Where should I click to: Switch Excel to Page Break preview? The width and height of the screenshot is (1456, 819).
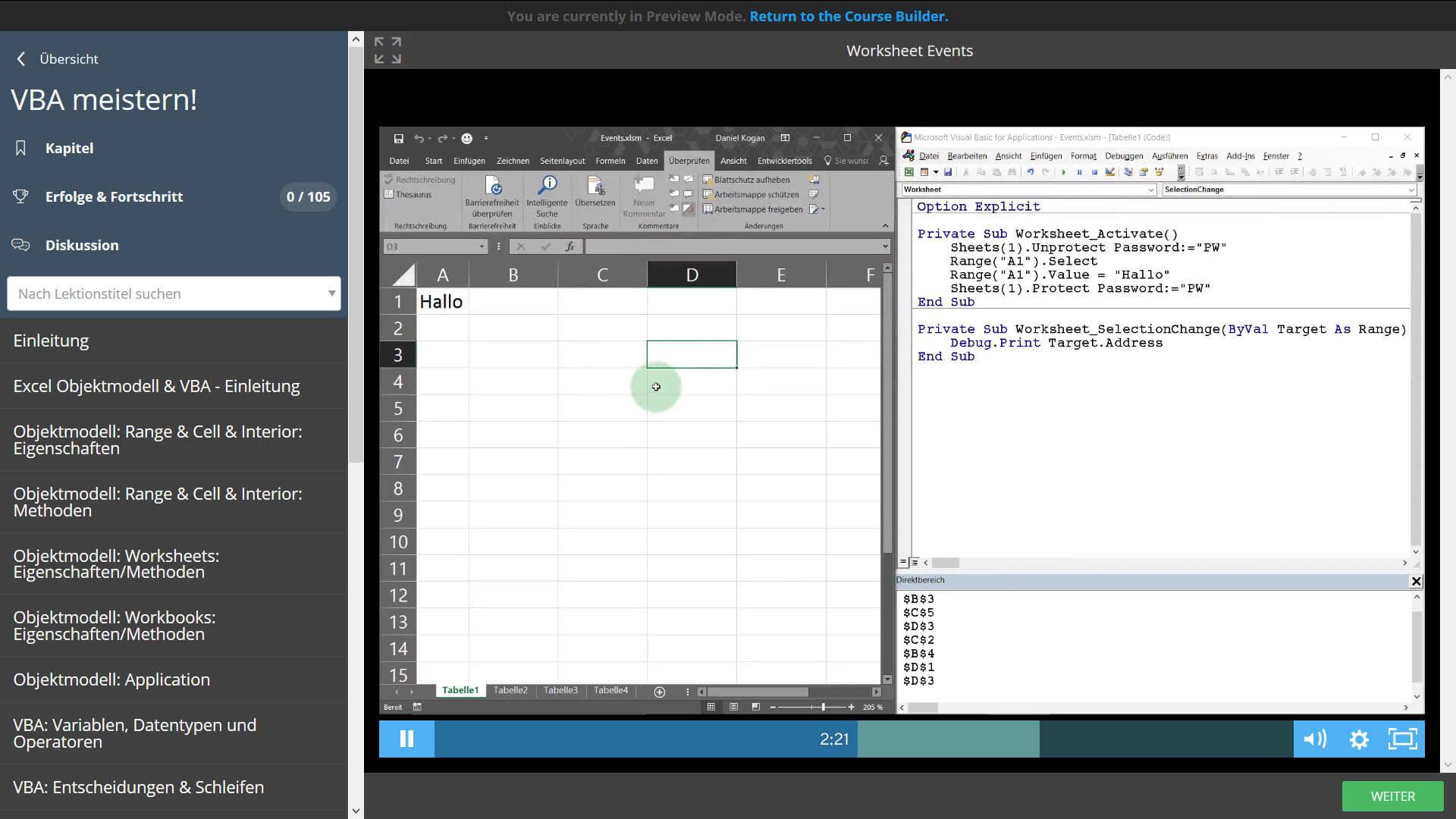(x=755, y=707)
